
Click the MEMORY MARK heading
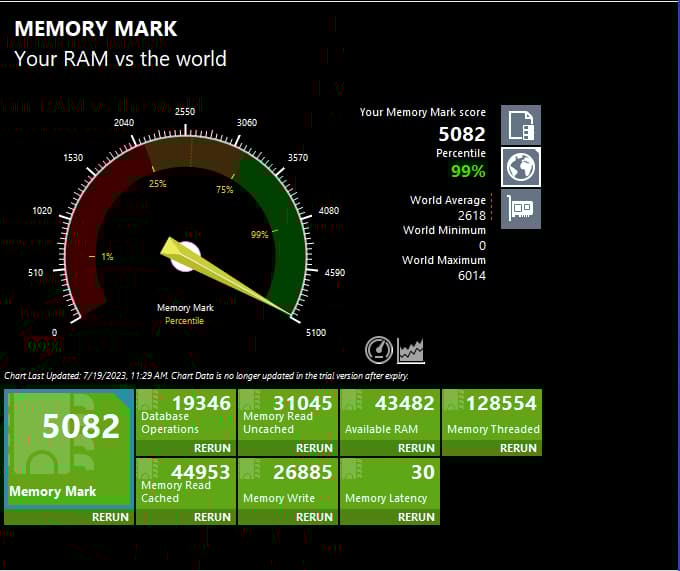pos(96,29)
